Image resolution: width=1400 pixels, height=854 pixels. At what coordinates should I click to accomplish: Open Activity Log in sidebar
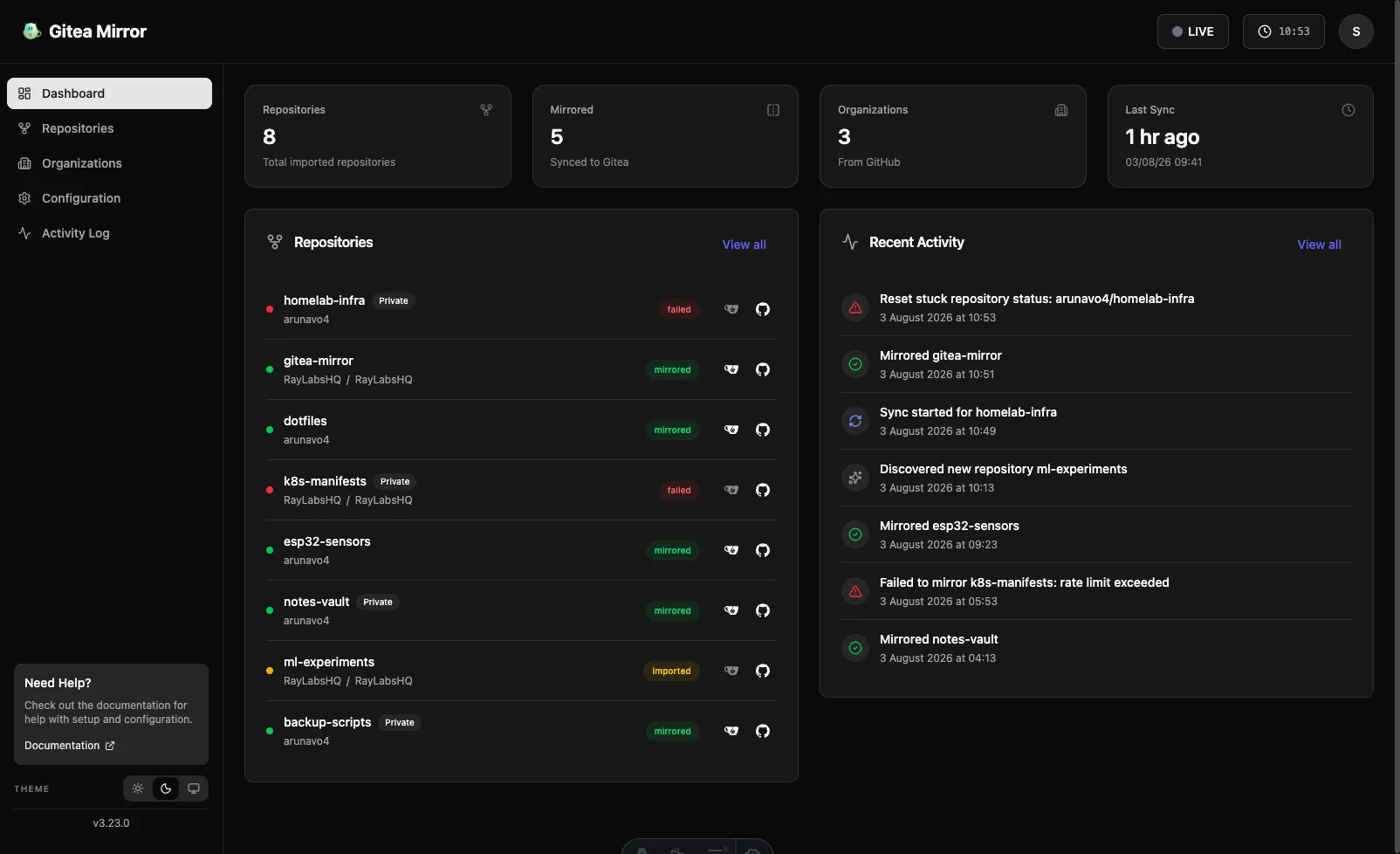(x=109, y=233)
